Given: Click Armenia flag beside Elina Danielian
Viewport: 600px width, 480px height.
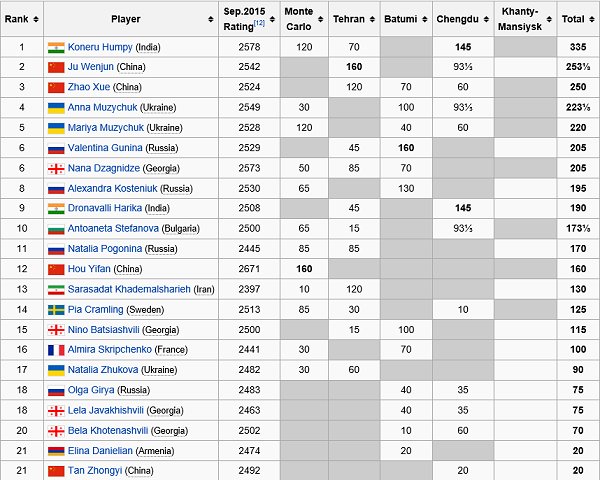Looking at the screenshot, I should [56, 451].
